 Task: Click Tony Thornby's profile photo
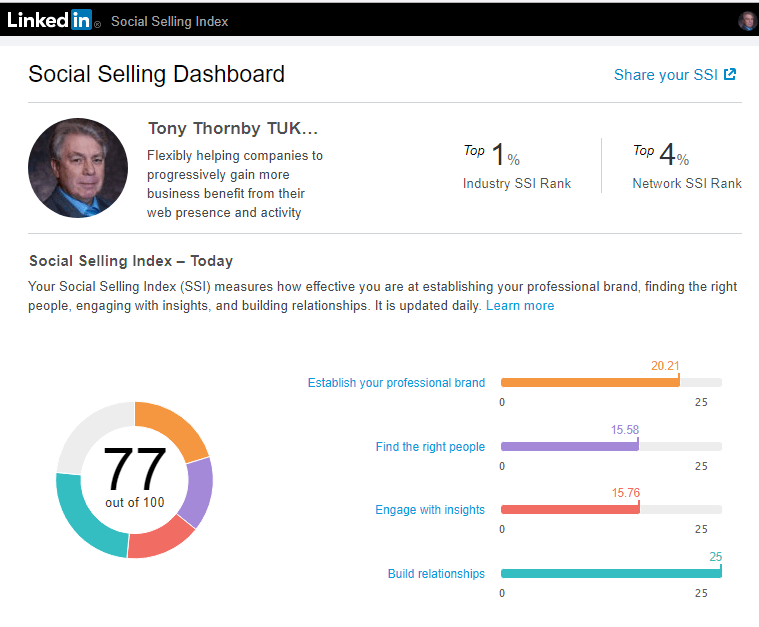click(x=78, y=168)
